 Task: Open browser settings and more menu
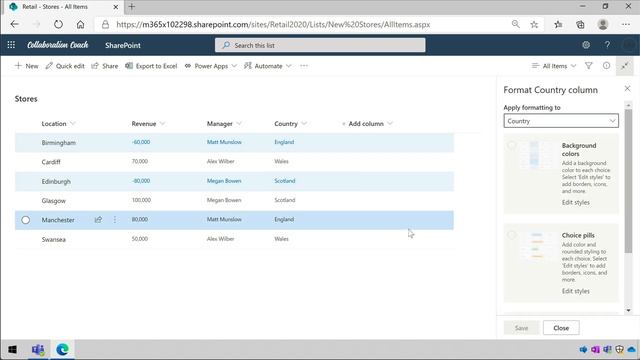tap(626, 24)
